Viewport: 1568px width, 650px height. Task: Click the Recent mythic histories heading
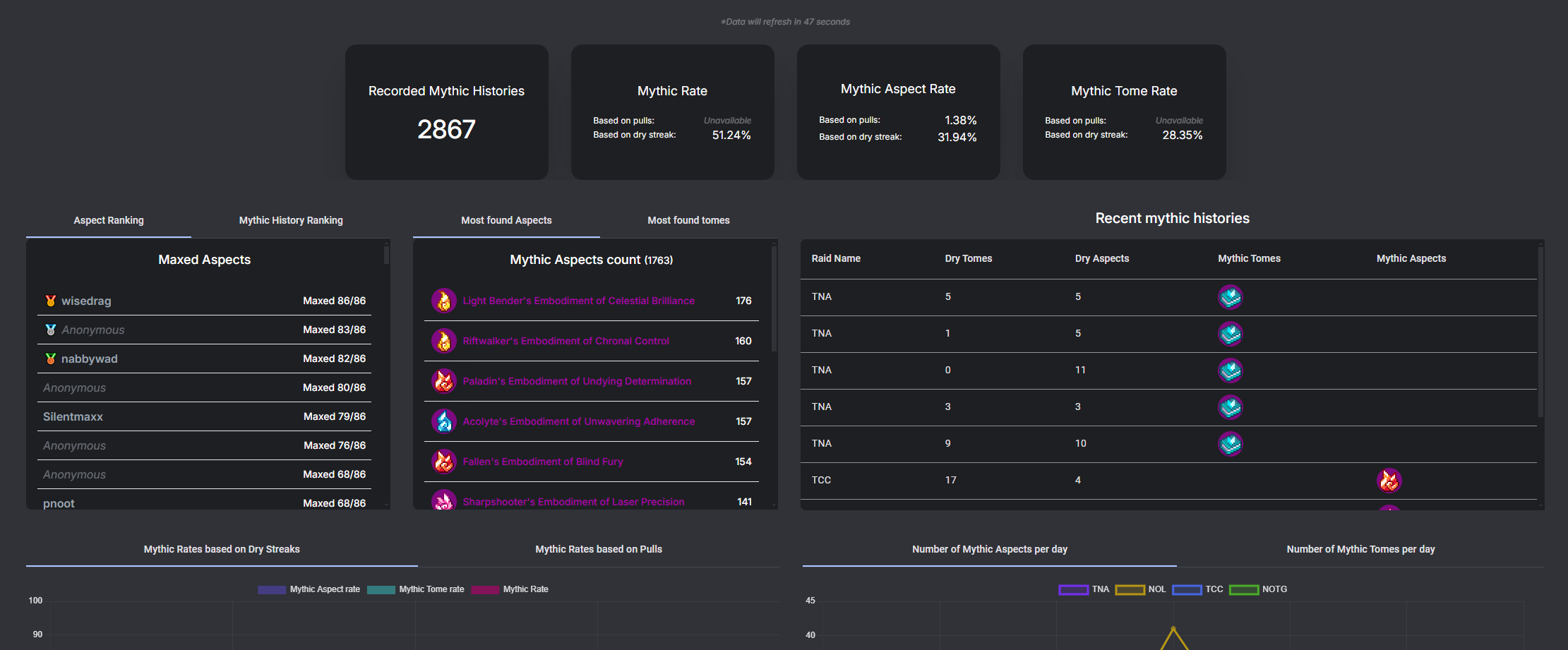click(x=1172, y=218)
